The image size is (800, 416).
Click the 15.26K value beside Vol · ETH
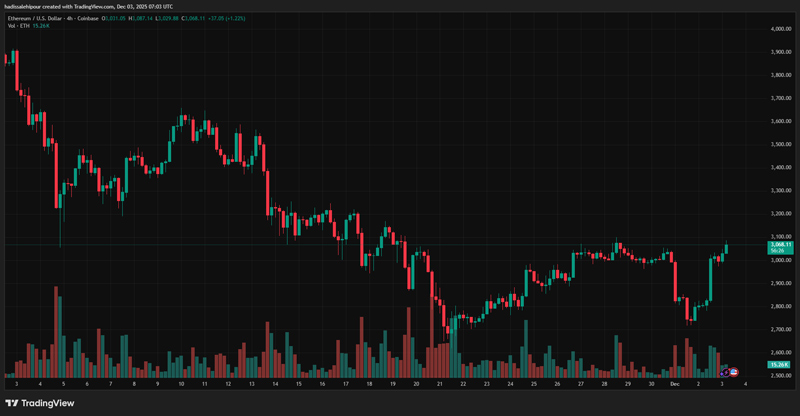point(43,29)
